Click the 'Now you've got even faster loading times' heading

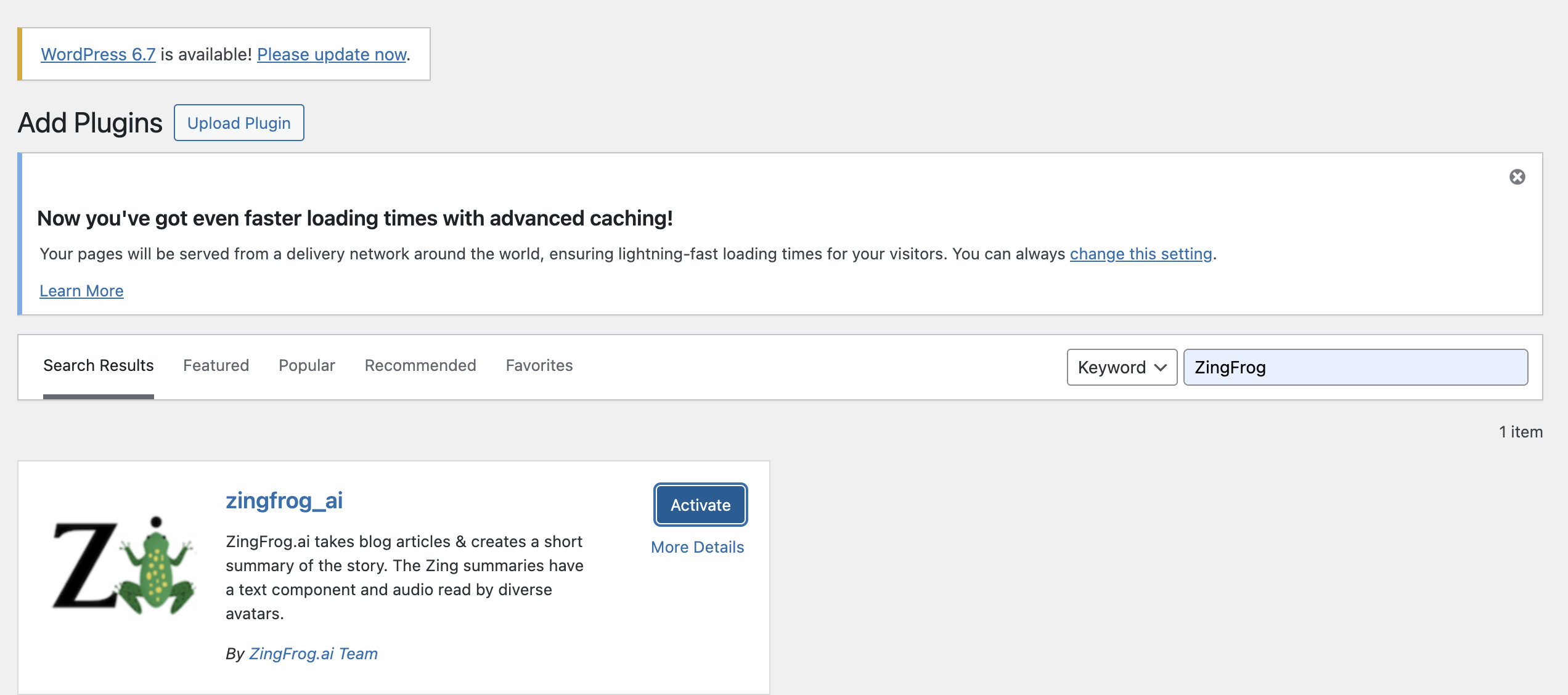coord(355,218)
